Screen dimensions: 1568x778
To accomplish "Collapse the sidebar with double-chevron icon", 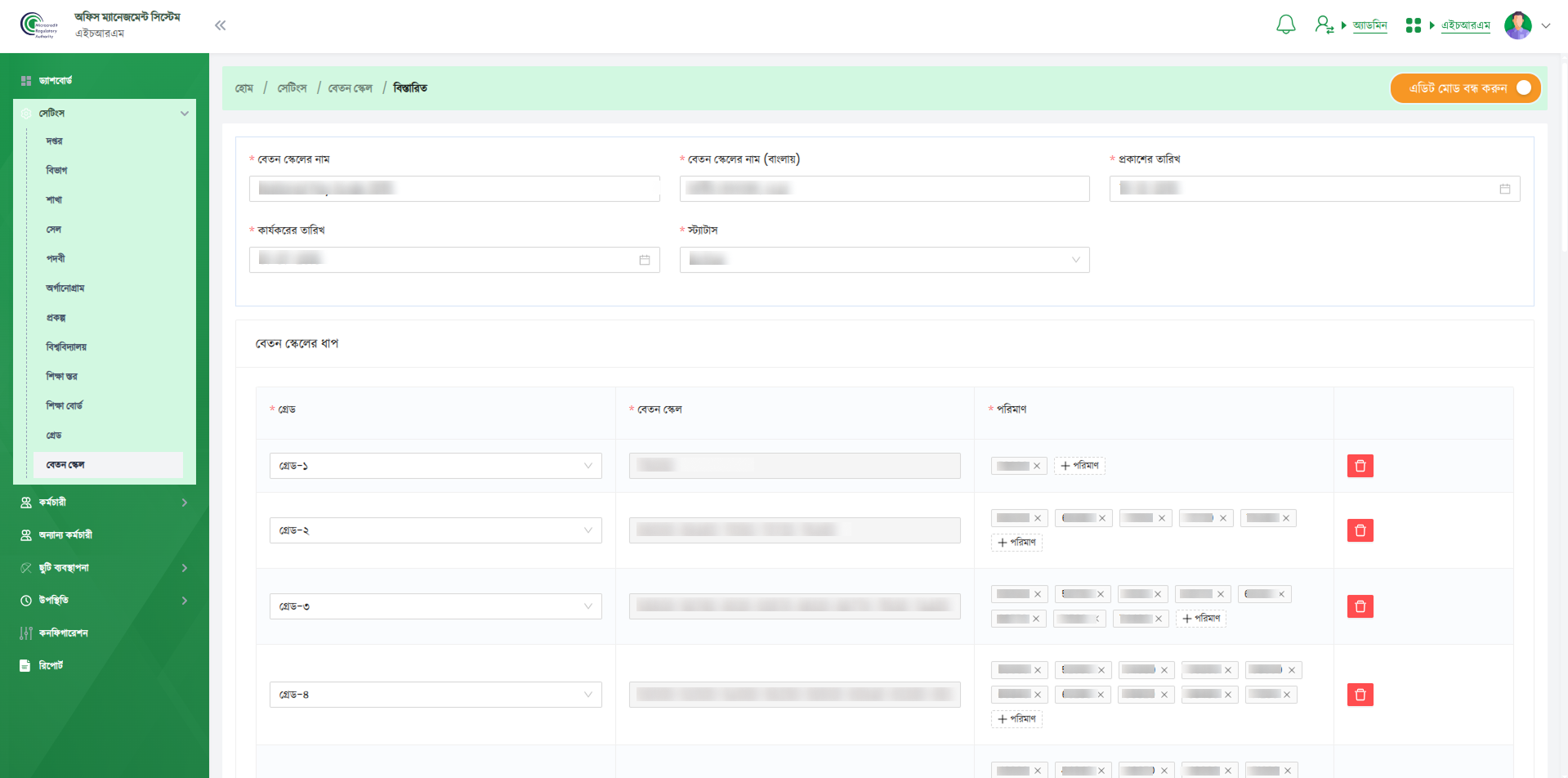I will (x=220, y=25).
